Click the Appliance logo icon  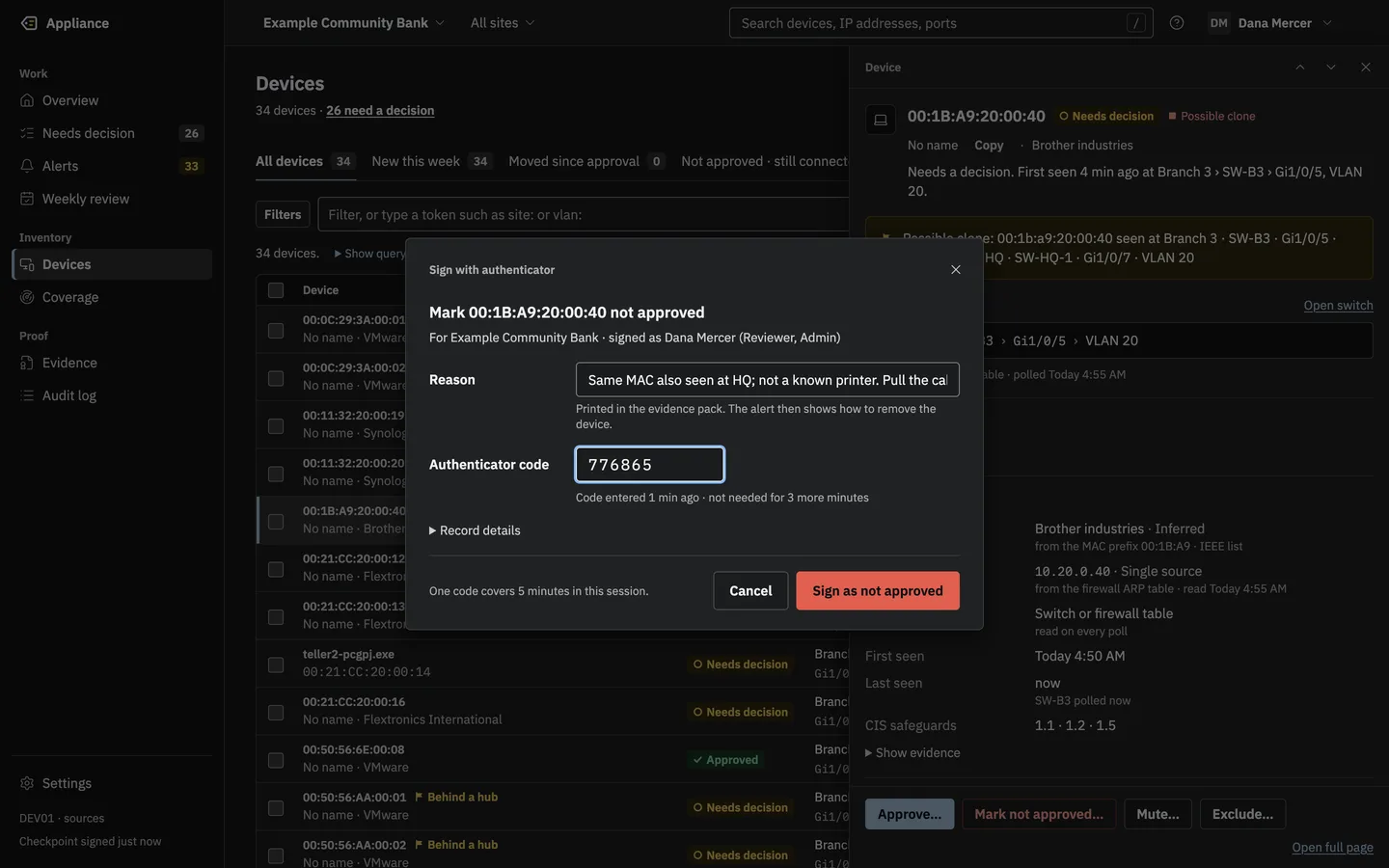[x=29, y=23]
